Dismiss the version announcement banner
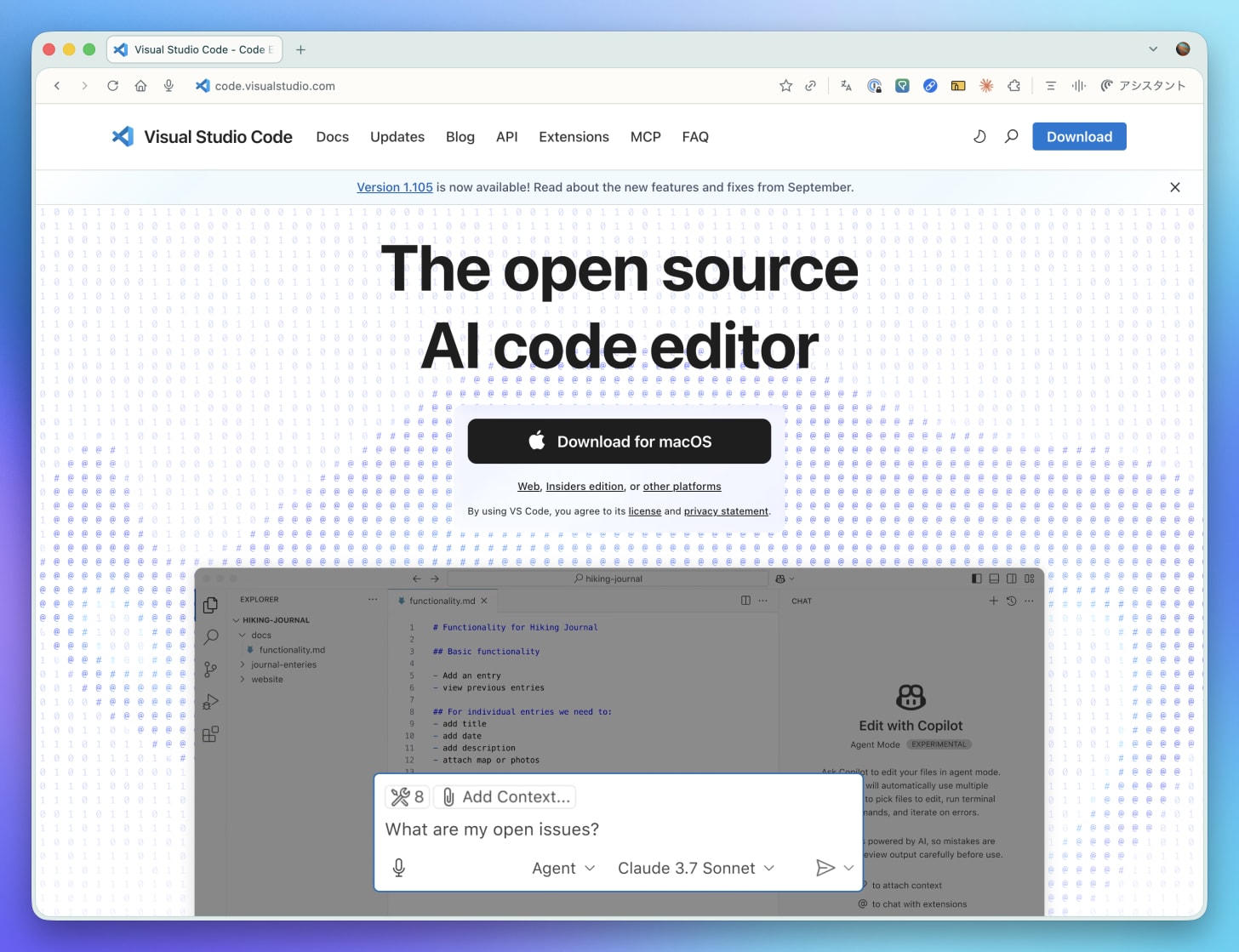This screenshot has width=1239, height=952. click(1175, 187)
